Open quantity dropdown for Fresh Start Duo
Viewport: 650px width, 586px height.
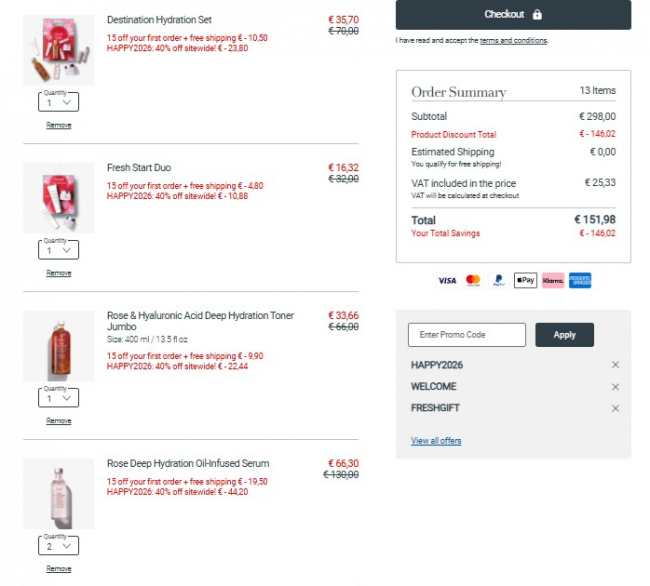click(x=58, y=250)
